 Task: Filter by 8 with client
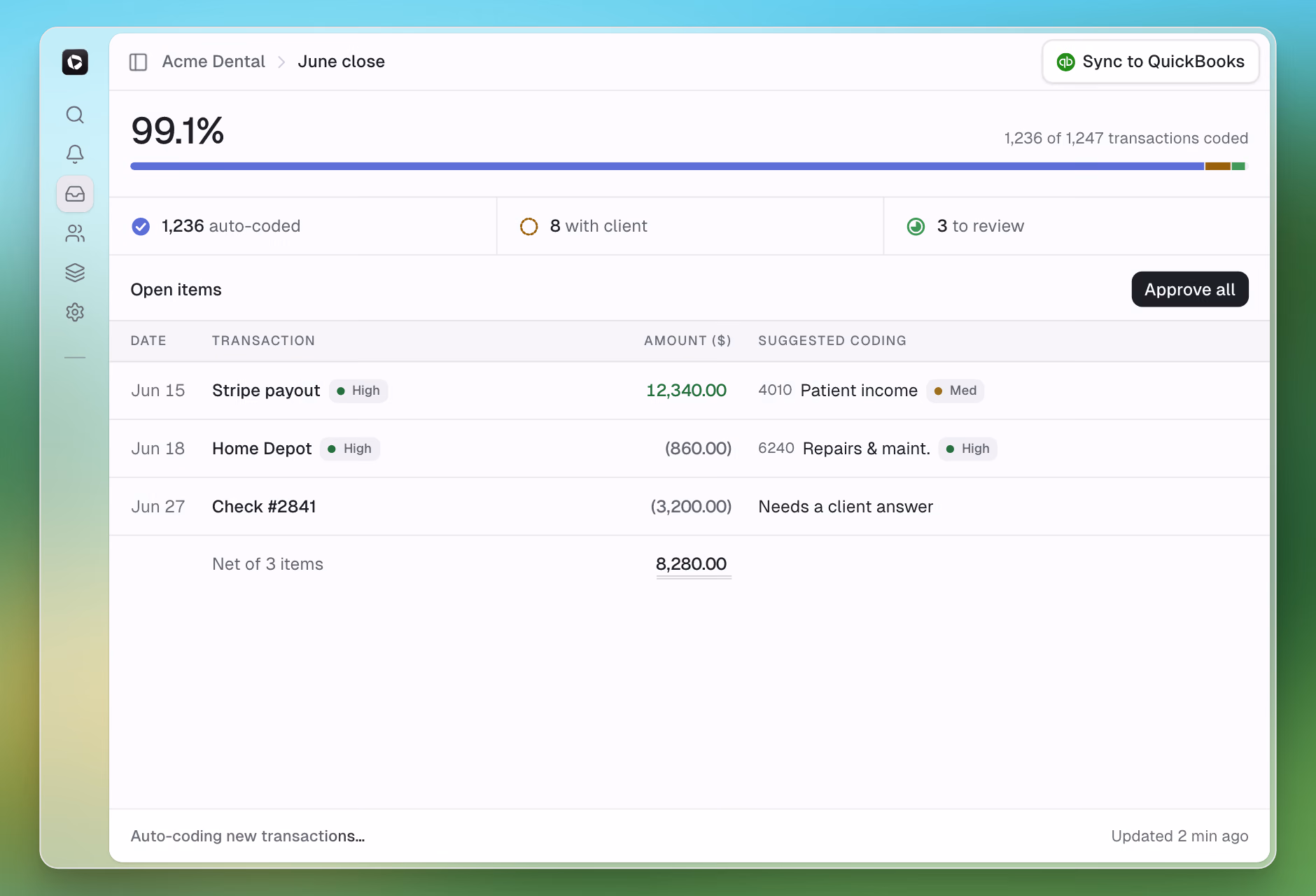tap(690, 226)
